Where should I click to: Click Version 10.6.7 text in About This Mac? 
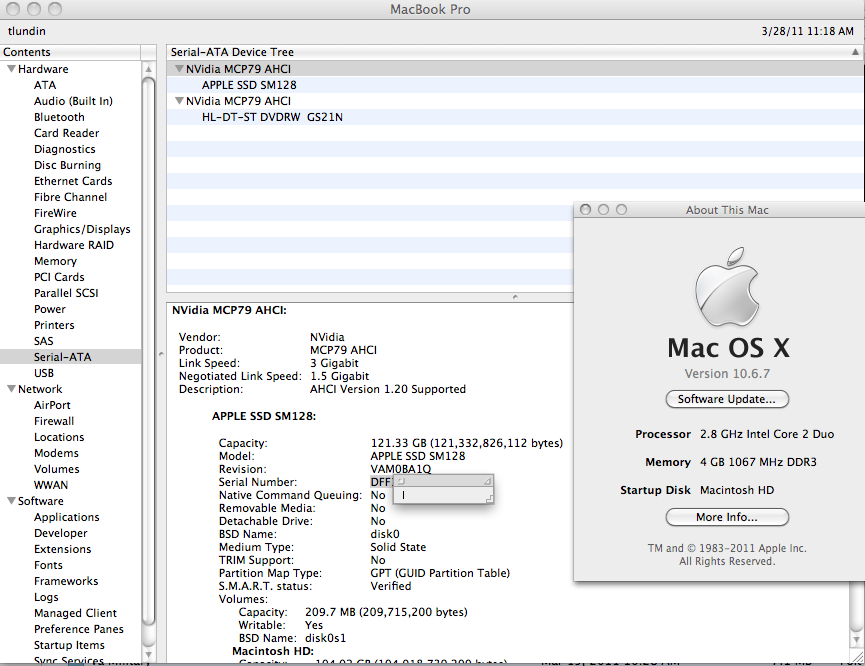pyautogui.click(x=727, y=374)
